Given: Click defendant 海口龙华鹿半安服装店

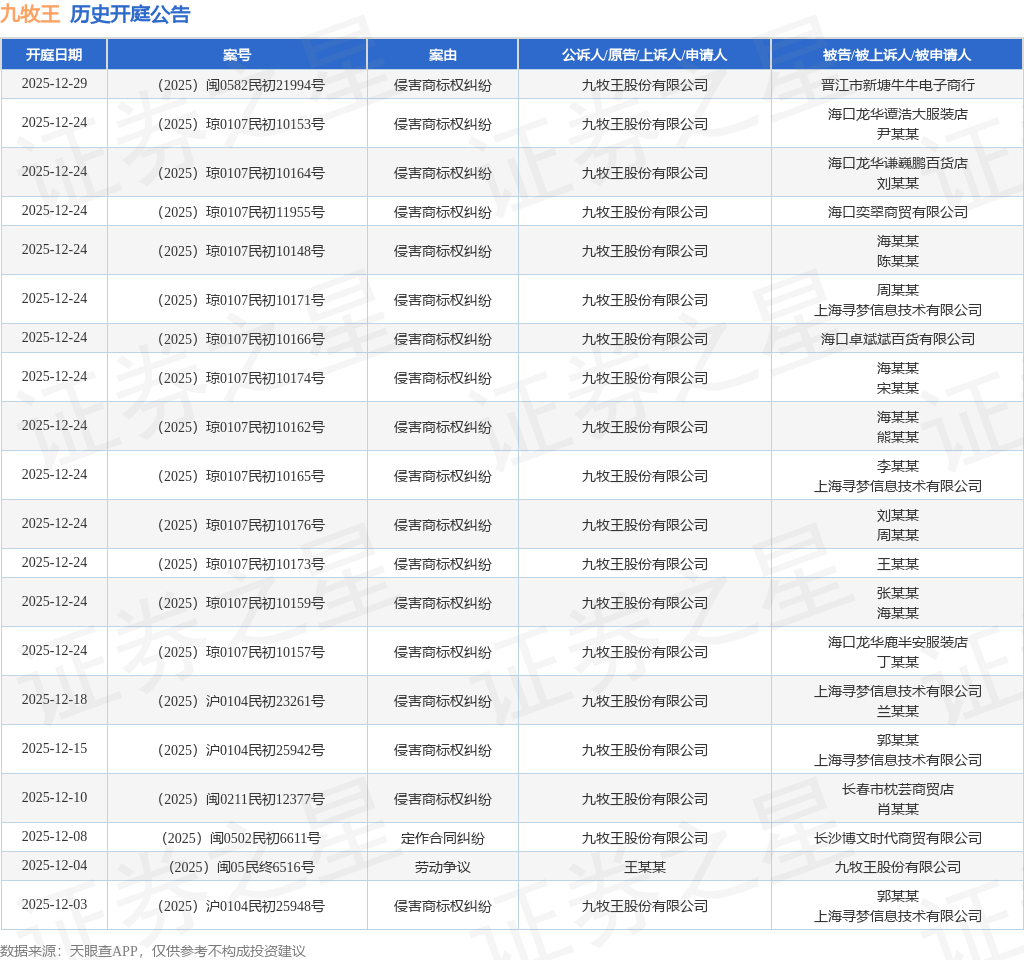Looking at the screenshot, I should pos(898,643).
